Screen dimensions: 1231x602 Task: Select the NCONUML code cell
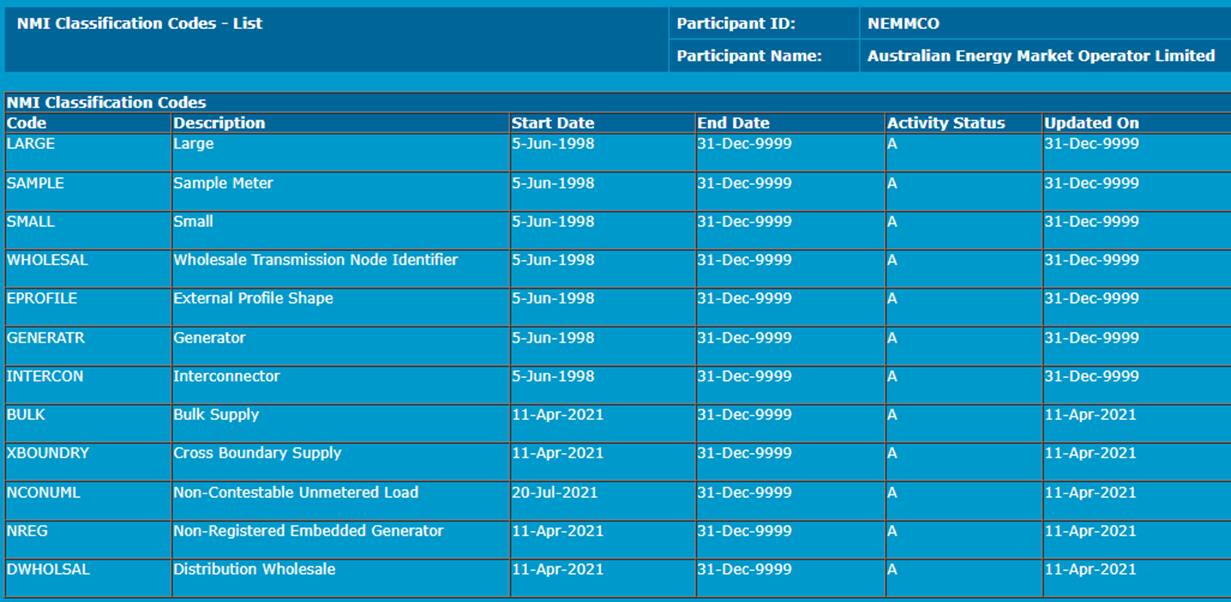click(44, 492)
